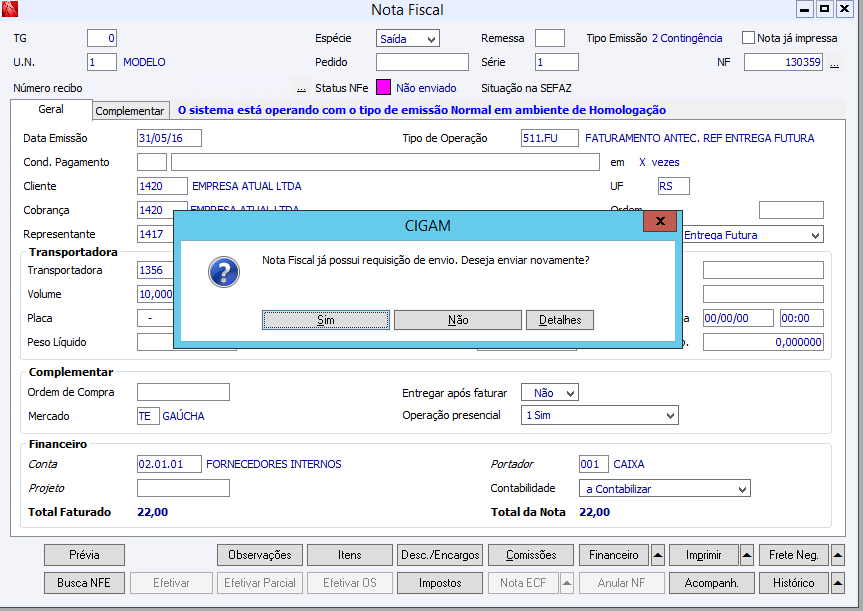Click the Remessa input field

coord(550,38)
